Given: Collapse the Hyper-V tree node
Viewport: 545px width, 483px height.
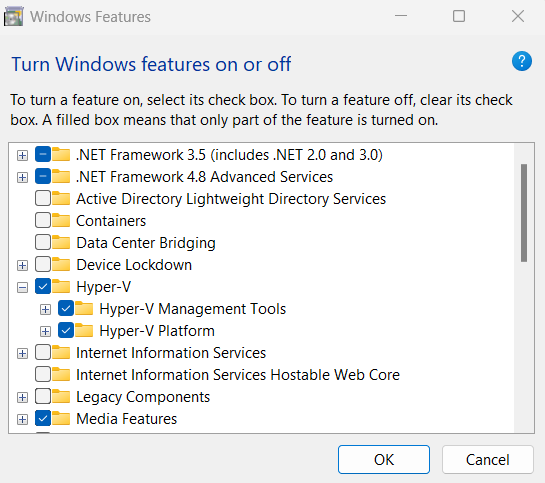Looking at the screenshot, I should 23,287.
